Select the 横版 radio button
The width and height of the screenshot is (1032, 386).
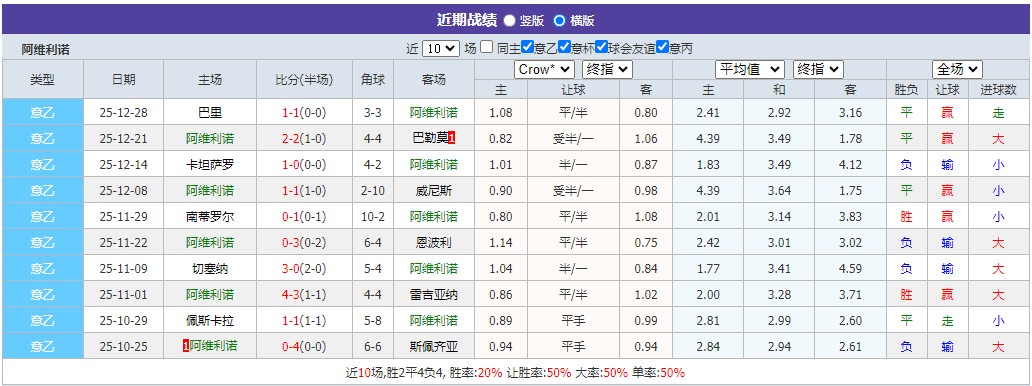[559, 20]
